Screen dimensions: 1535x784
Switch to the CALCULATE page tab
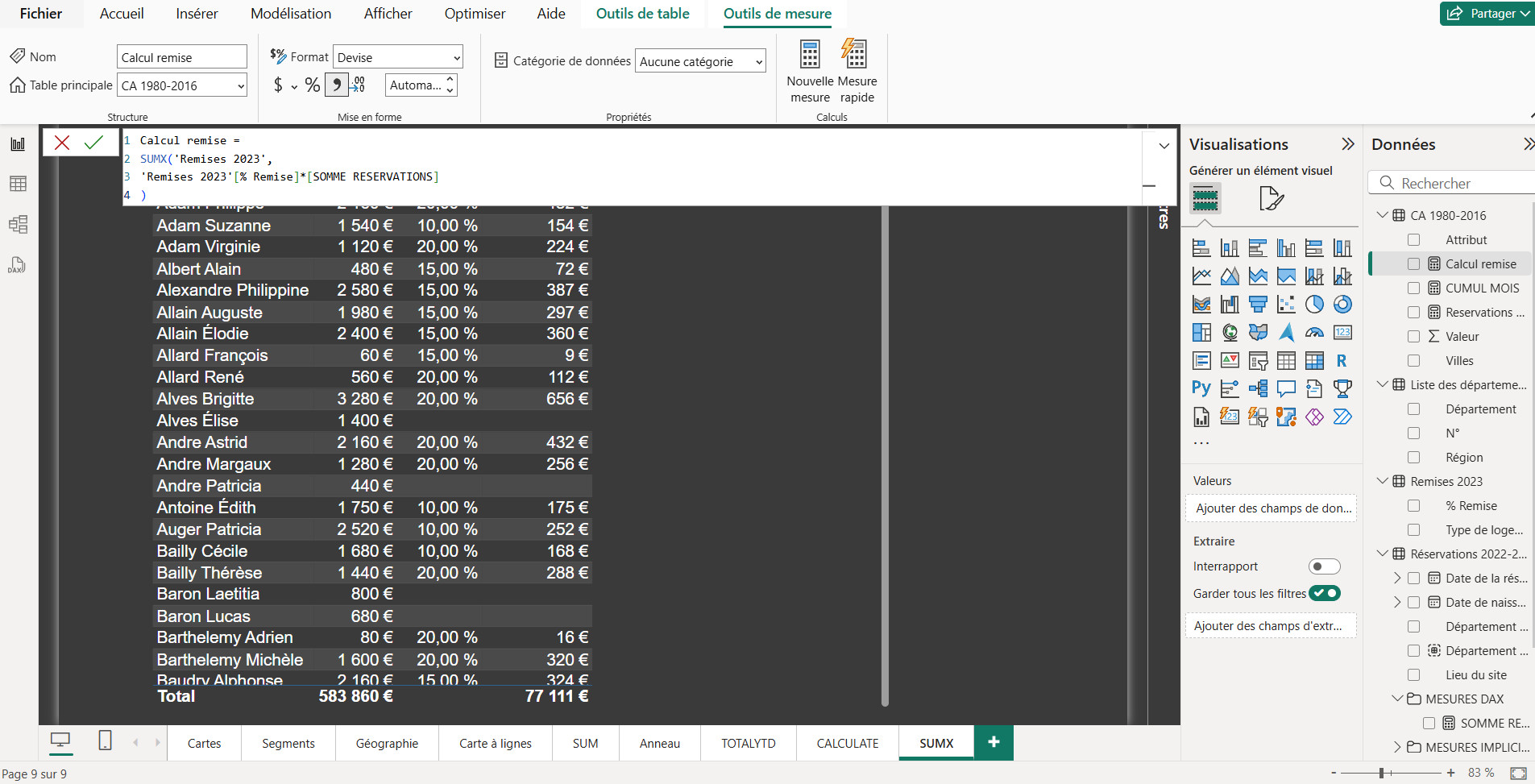coord(848,743)
